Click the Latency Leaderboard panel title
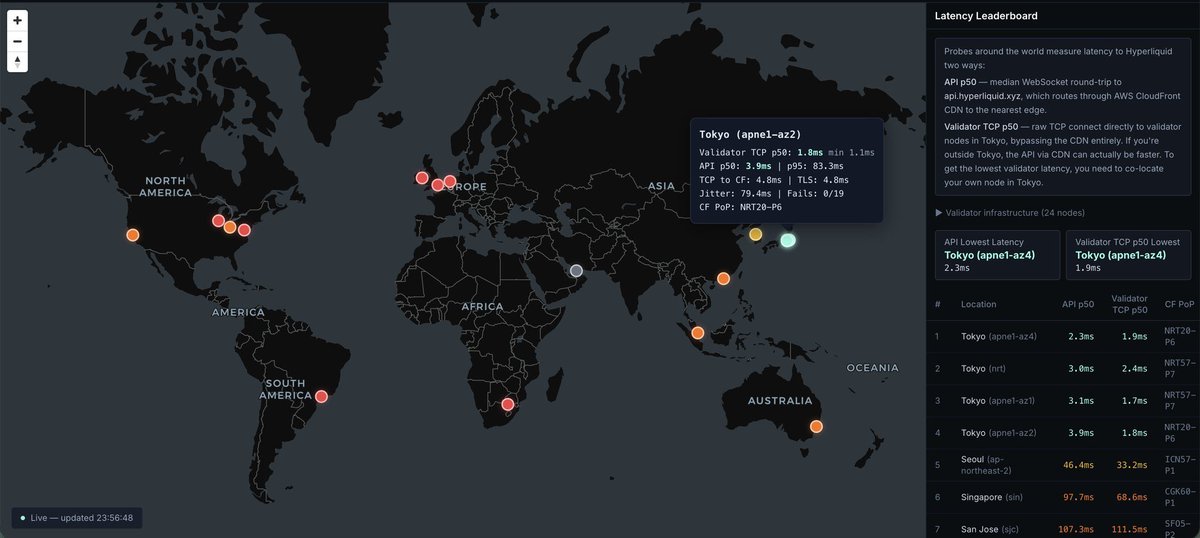Screen dimensions: 1200x538 click(986, 16)
